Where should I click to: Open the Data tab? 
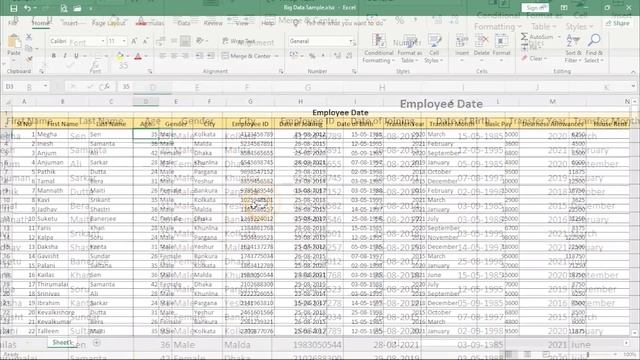[184, 23]
